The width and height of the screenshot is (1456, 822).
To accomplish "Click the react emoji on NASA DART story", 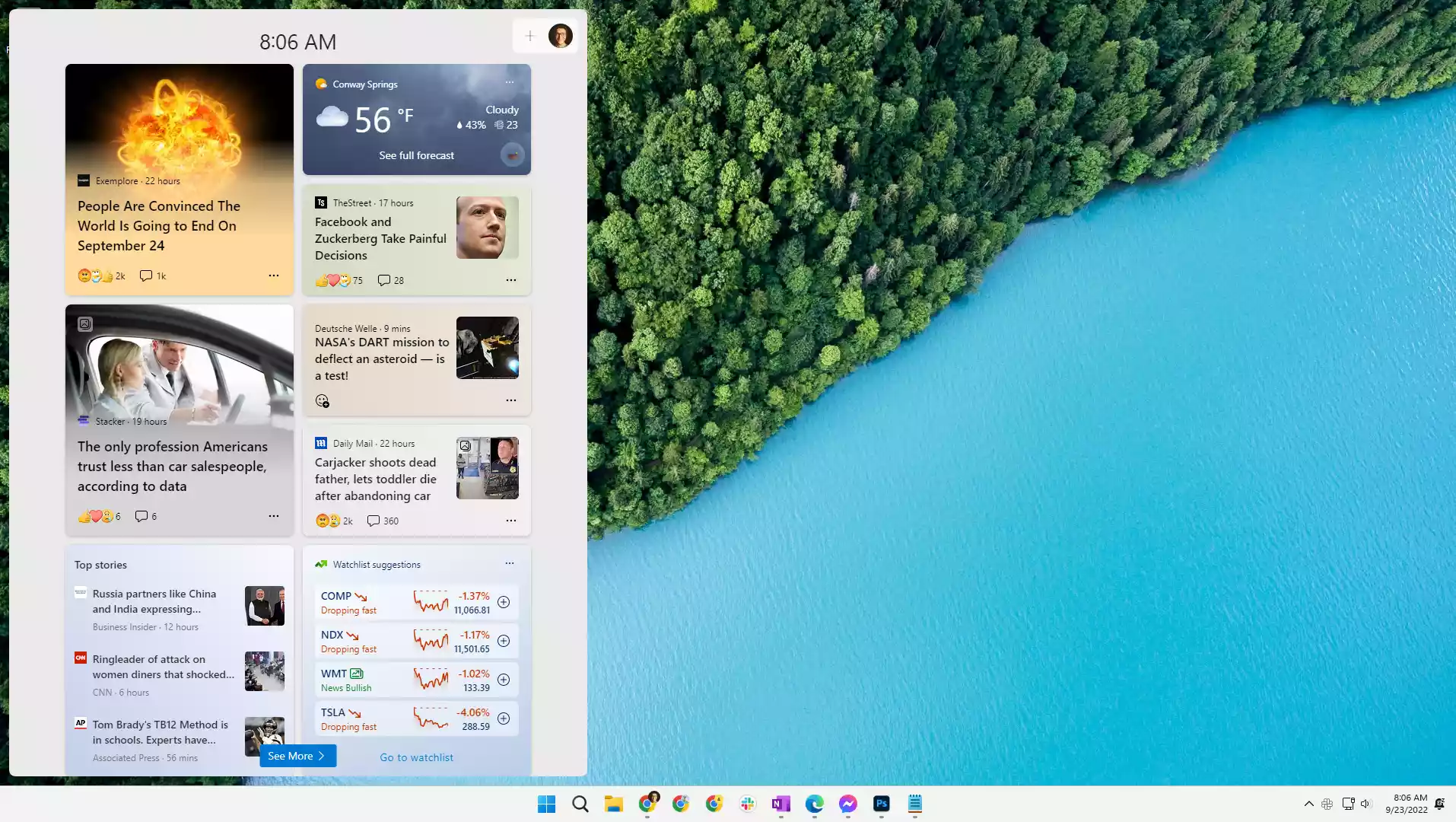I will coord(322,401).
